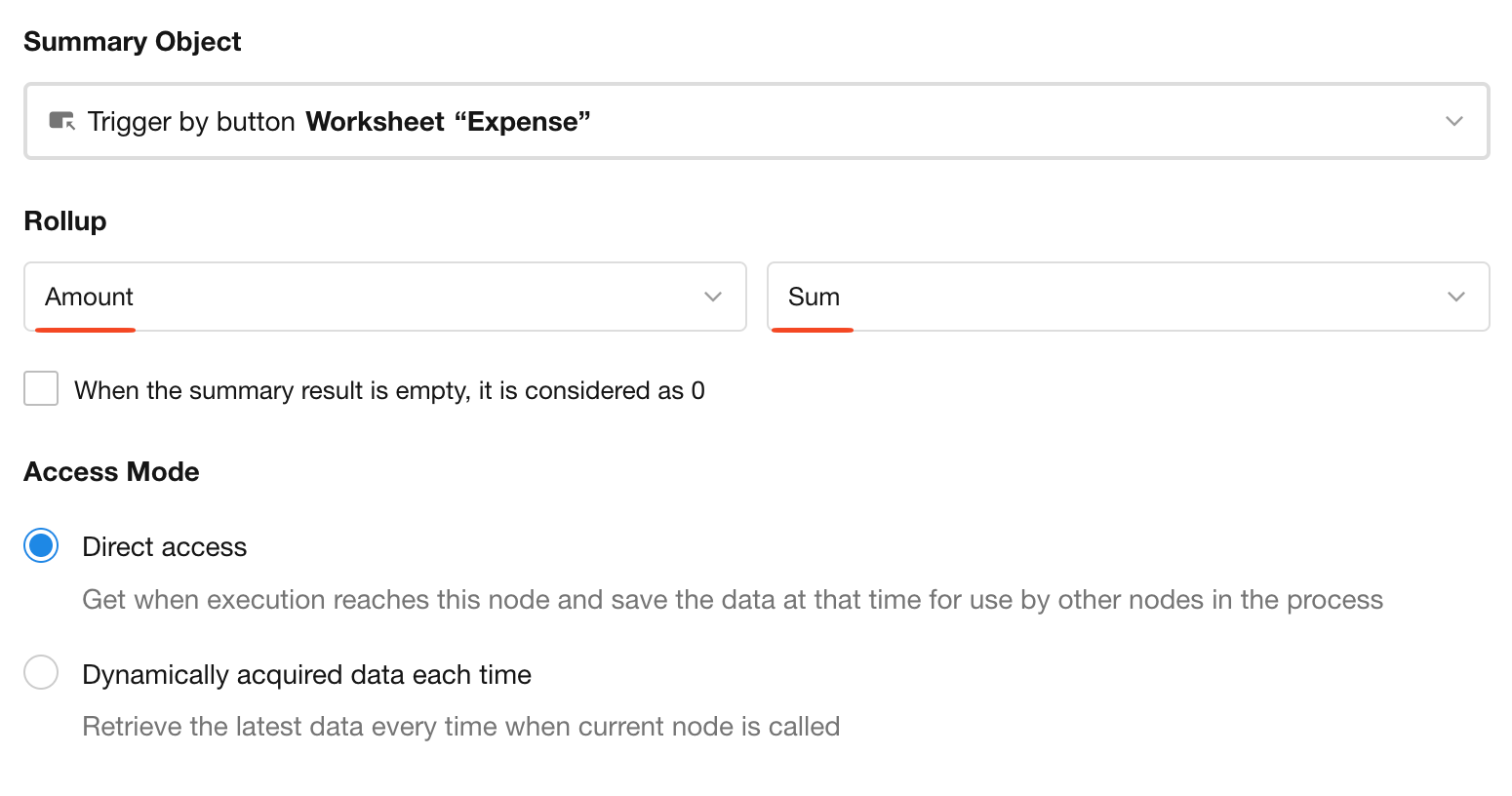Select the Direct access radio button

[41, 545]
